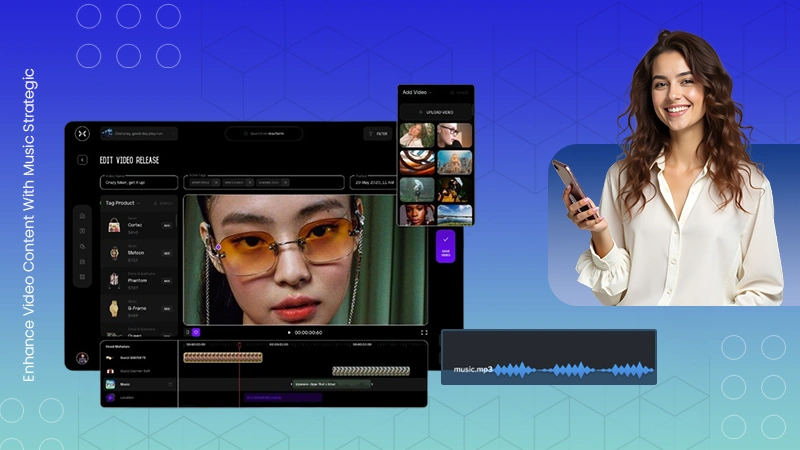800x450 pixels.
Task: Open the third icon in the left sidebar
Action: (82, 246)
